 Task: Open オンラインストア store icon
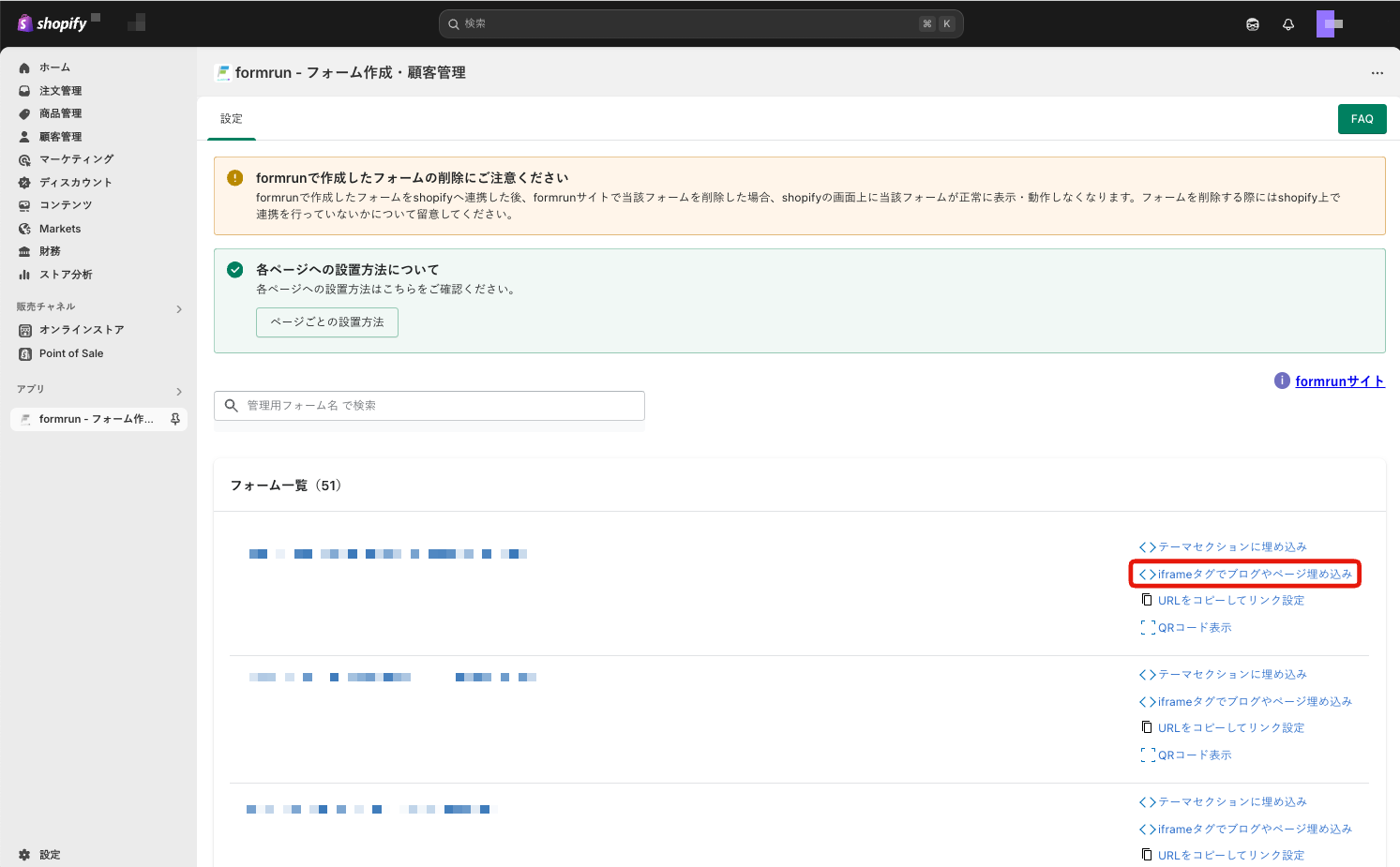click(24, 330)
